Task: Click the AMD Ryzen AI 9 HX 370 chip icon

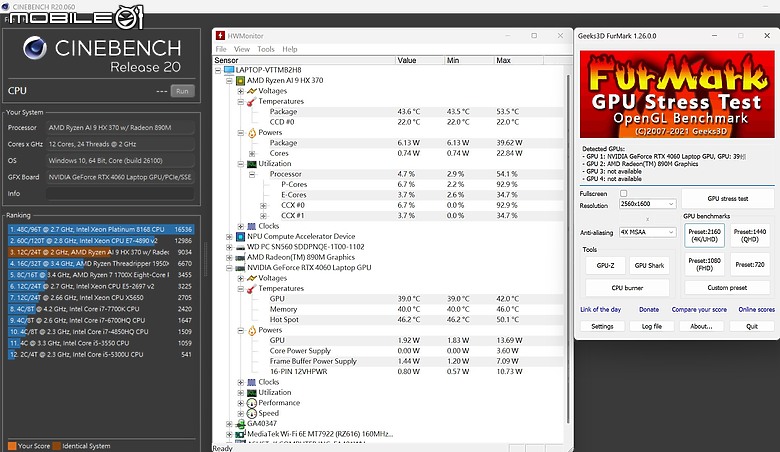Action: point(240,81)
